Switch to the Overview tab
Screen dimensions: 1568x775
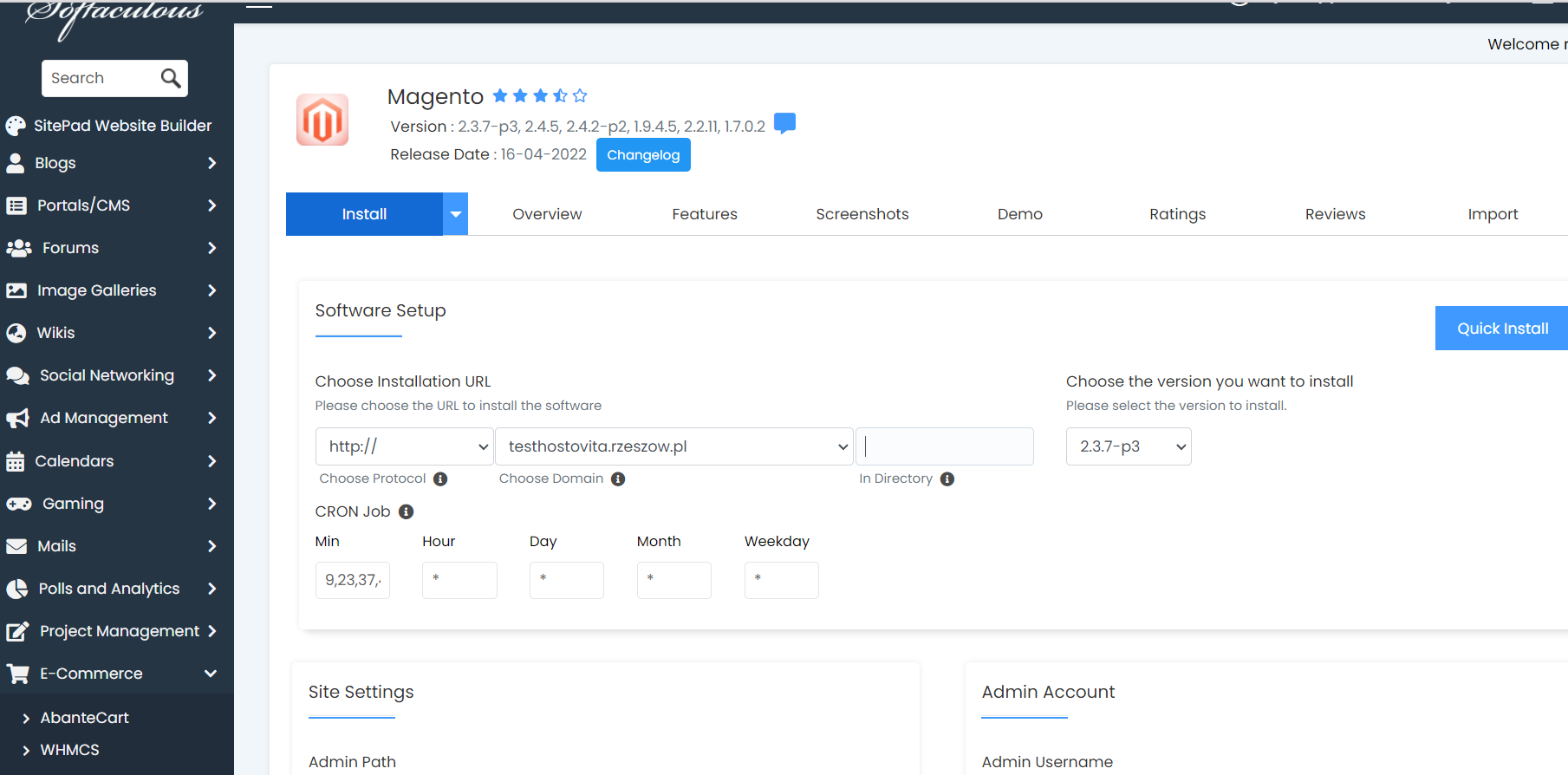tap(547, 214)
